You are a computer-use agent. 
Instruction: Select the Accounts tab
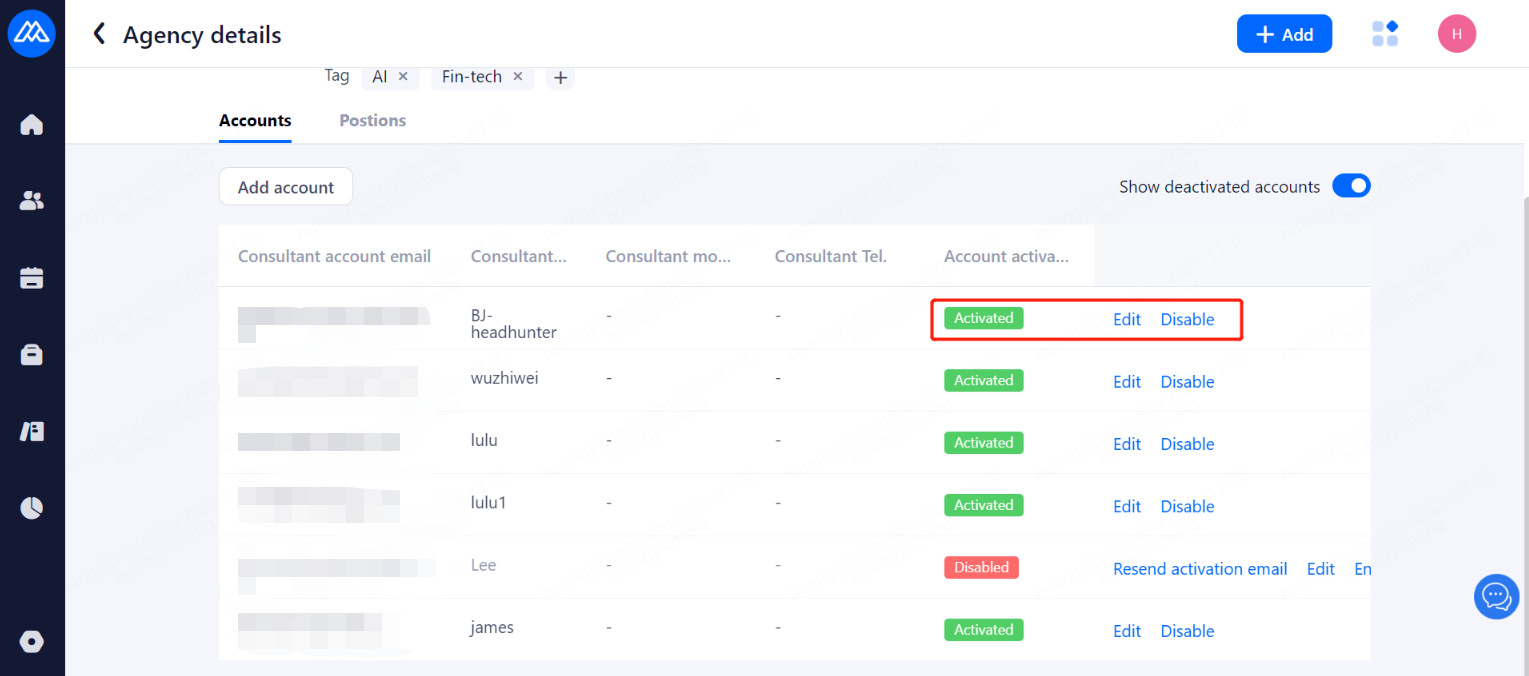pos(255,120)
